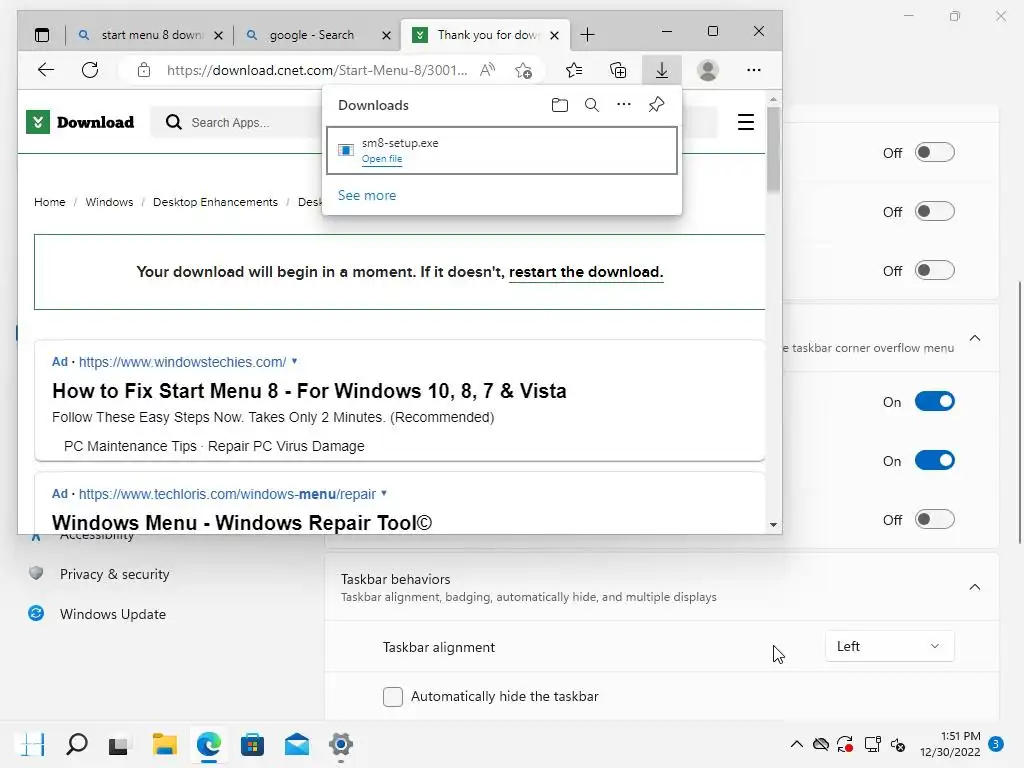Turn on the second Off toggle in Settings
The image size is (1024, 768).
point(935,211)
